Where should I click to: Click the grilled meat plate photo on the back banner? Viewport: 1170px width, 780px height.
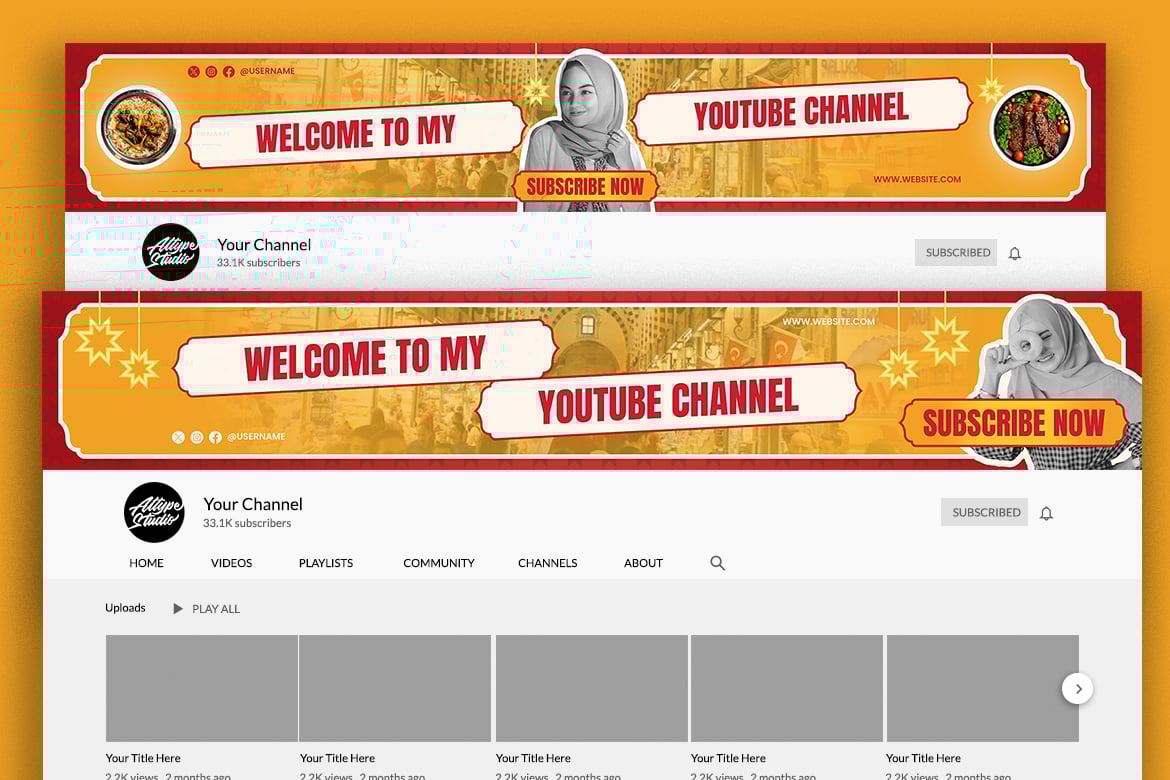coord(1032,128)
